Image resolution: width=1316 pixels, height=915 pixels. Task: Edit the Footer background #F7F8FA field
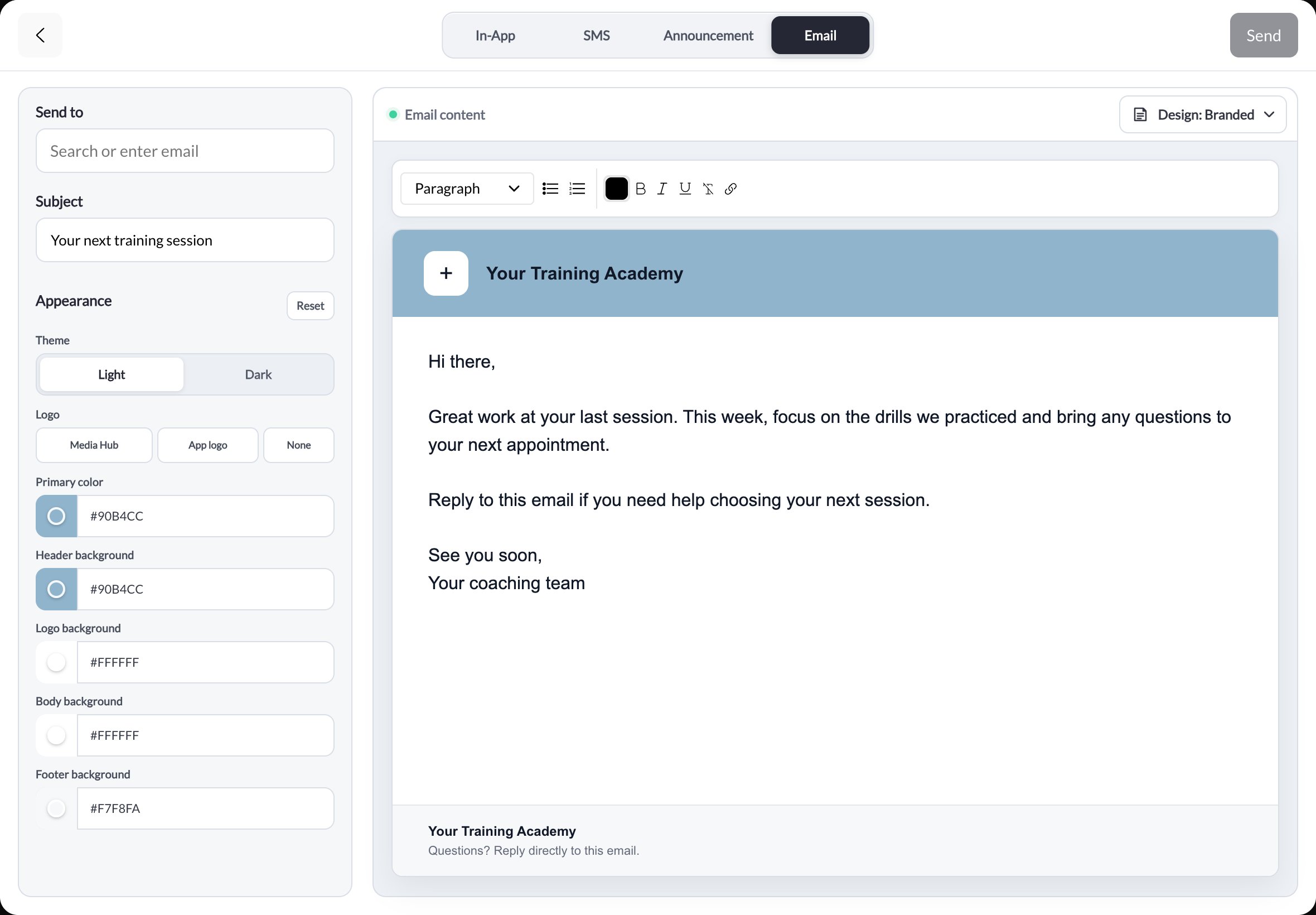[205, 808]
